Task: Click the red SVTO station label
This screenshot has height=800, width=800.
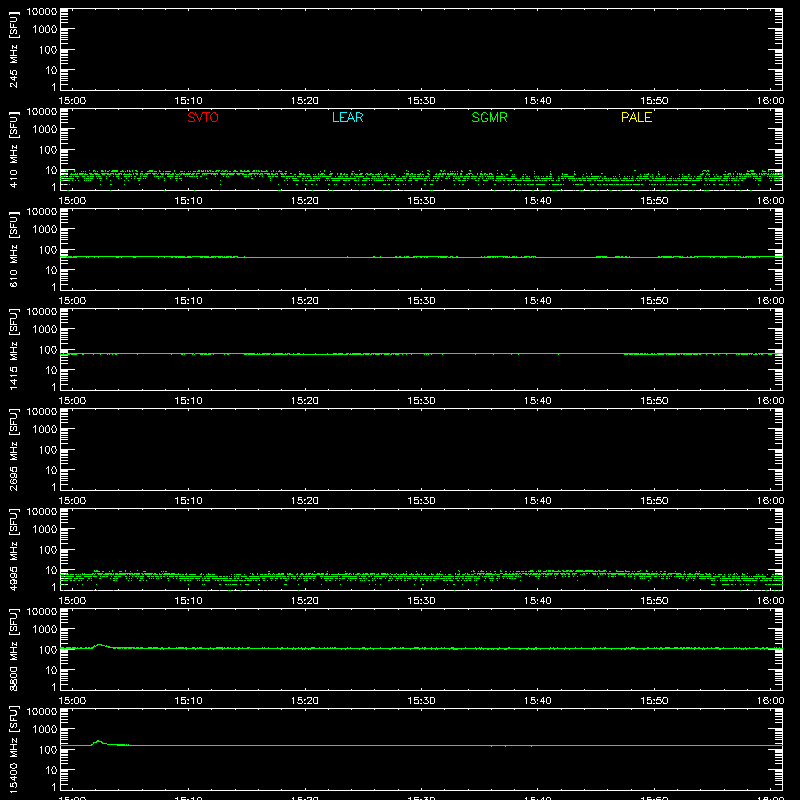Action: coord(203,117)
